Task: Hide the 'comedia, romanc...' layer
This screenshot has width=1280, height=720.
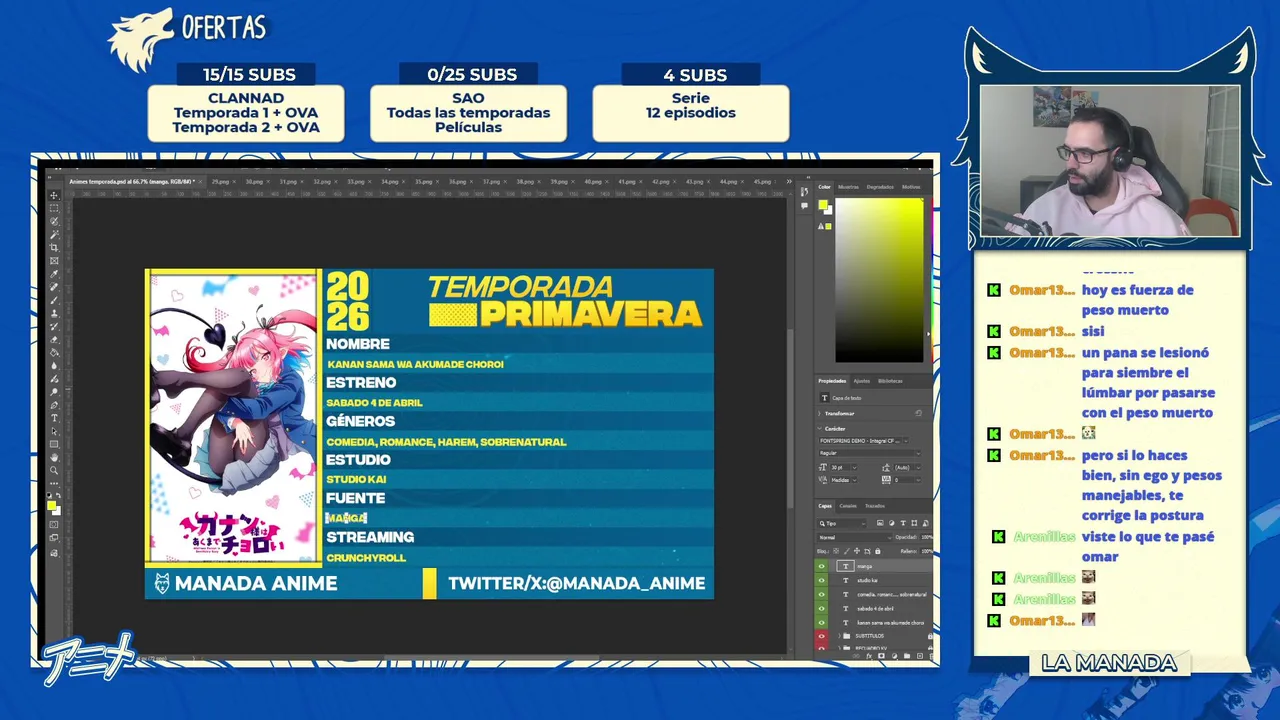Action: tap(821, 594)
